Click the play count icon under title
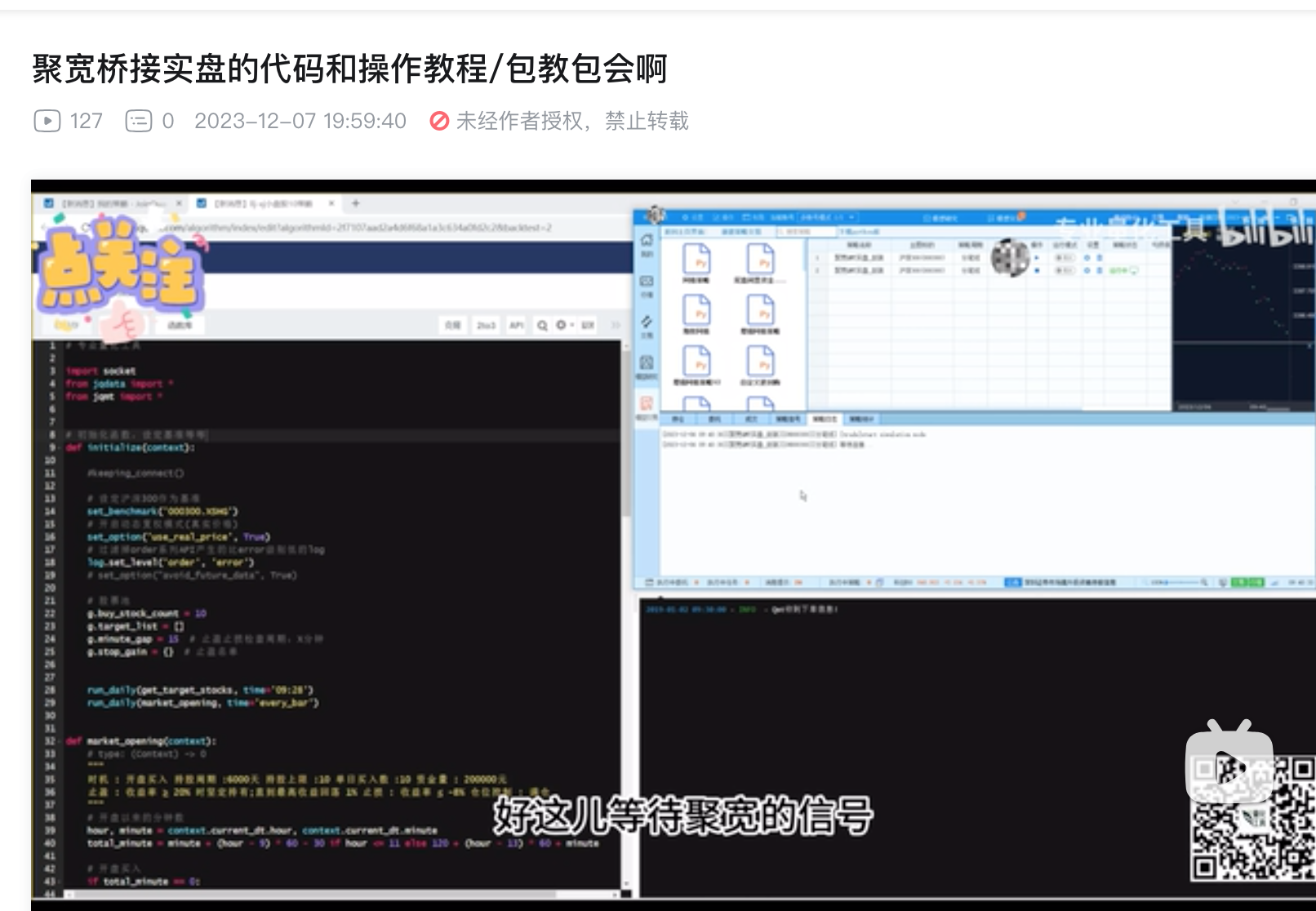 tap(47, 121)
